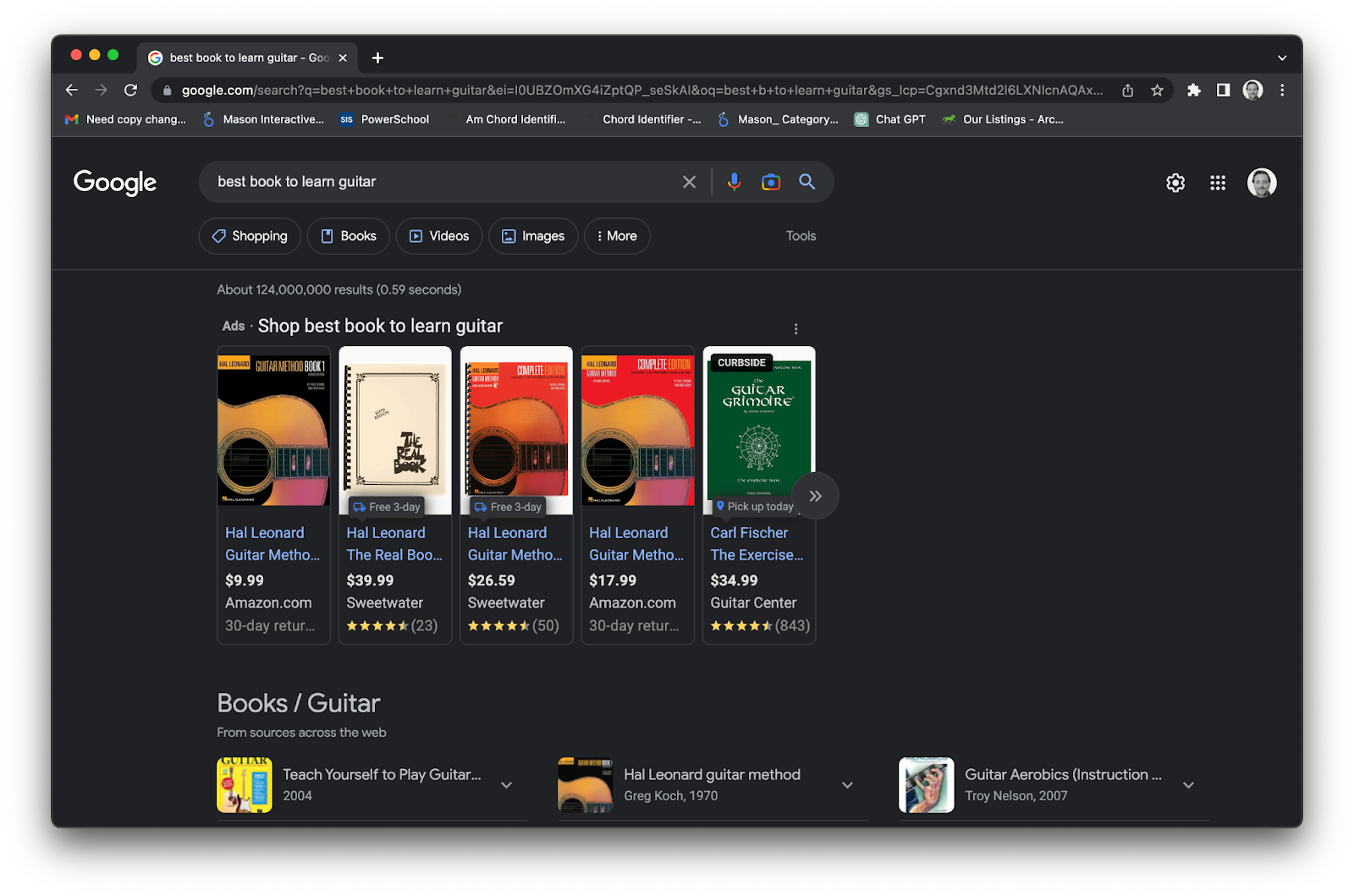Click the share icon in address bar
Image resolution: width=1354 pixels, height=896 pixels.
[1128, 91]
